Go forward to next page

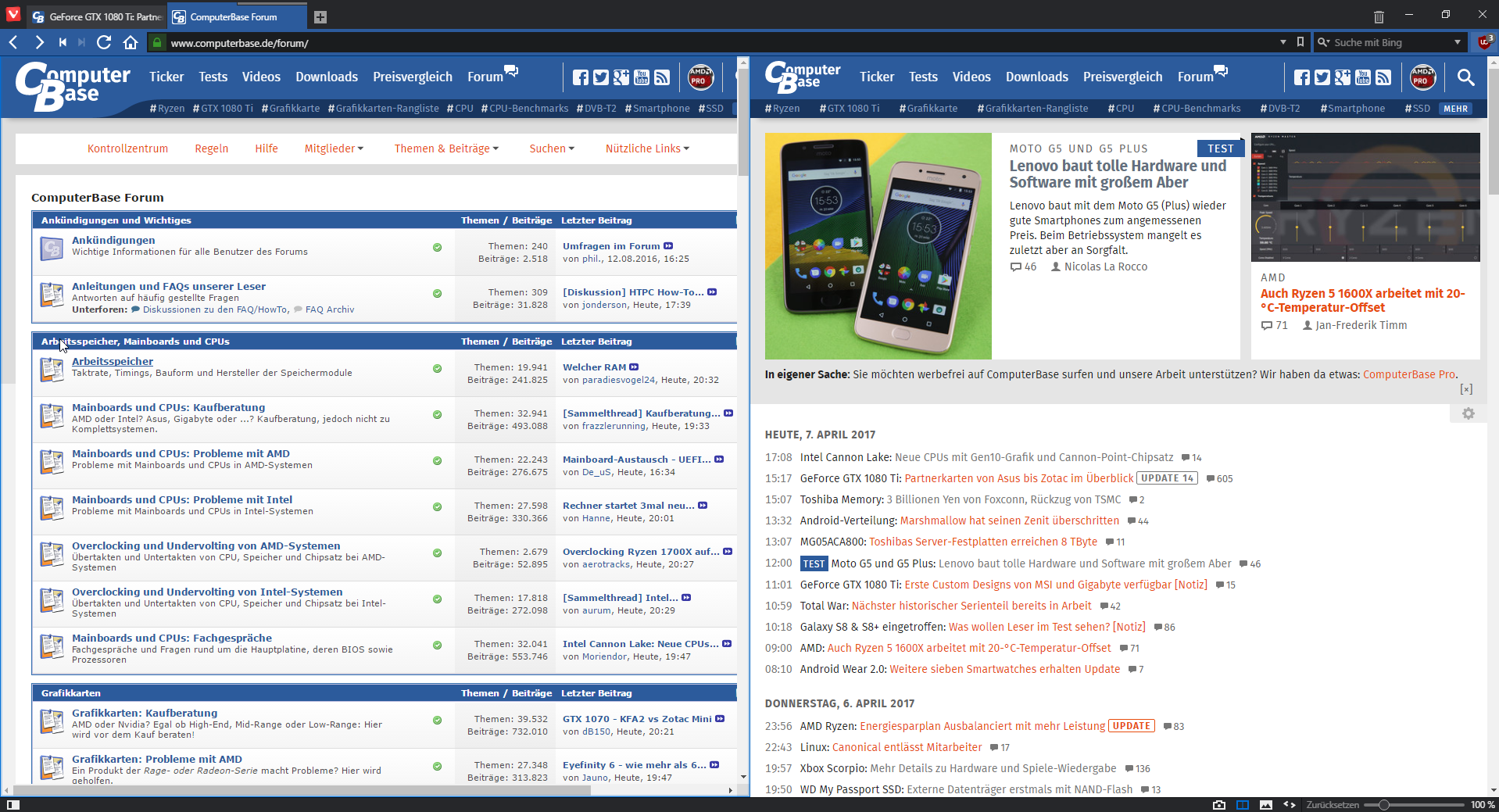coord(39,42)
